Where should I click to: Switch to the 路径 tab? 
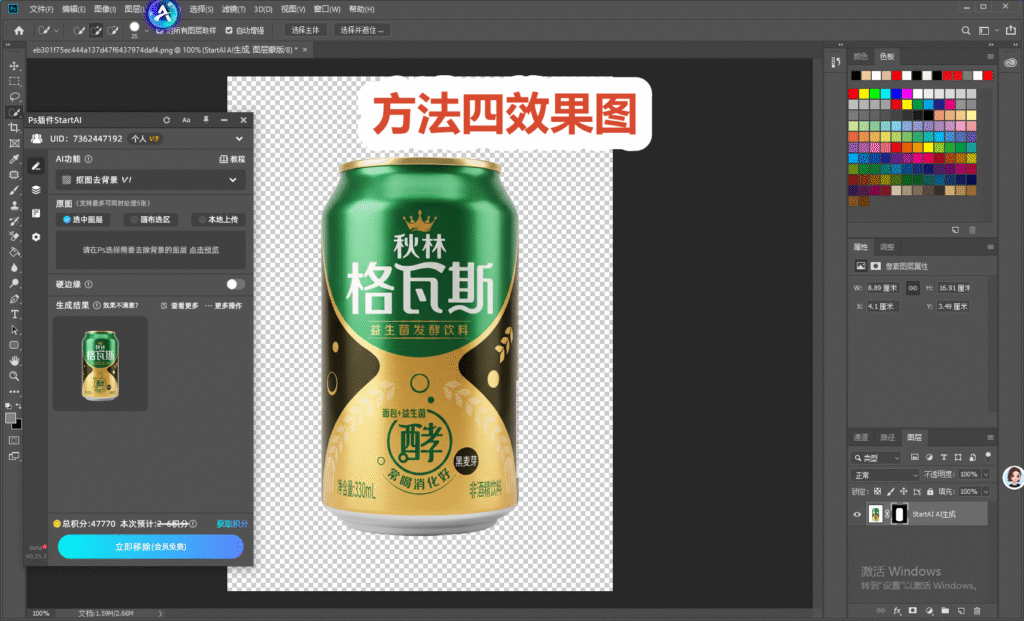(888, 438)
